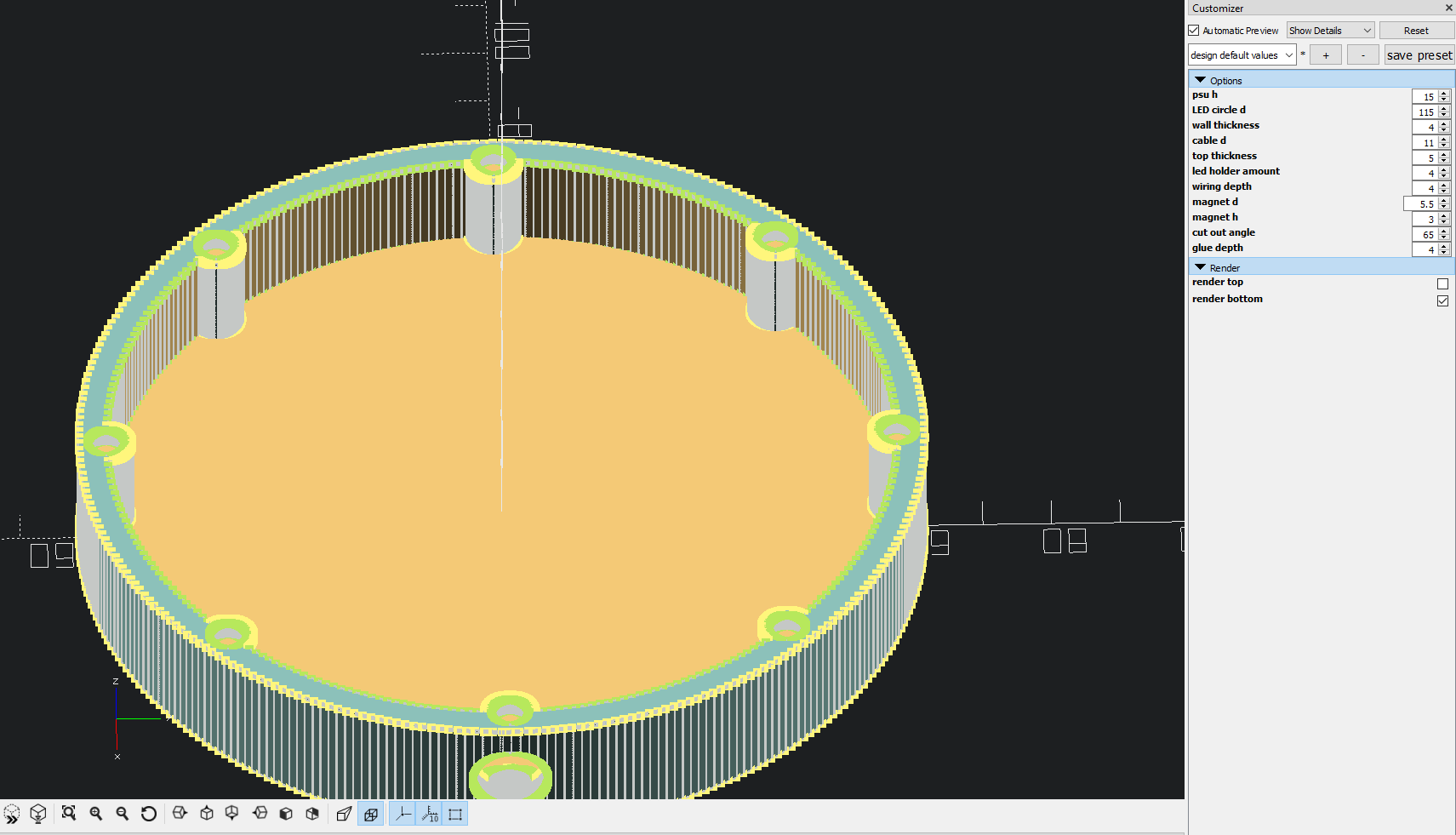Viewport: 1456px width, 835px height.
Task: Toggle the Show Scale Markers icon
Action: click(x=430, y=814)
